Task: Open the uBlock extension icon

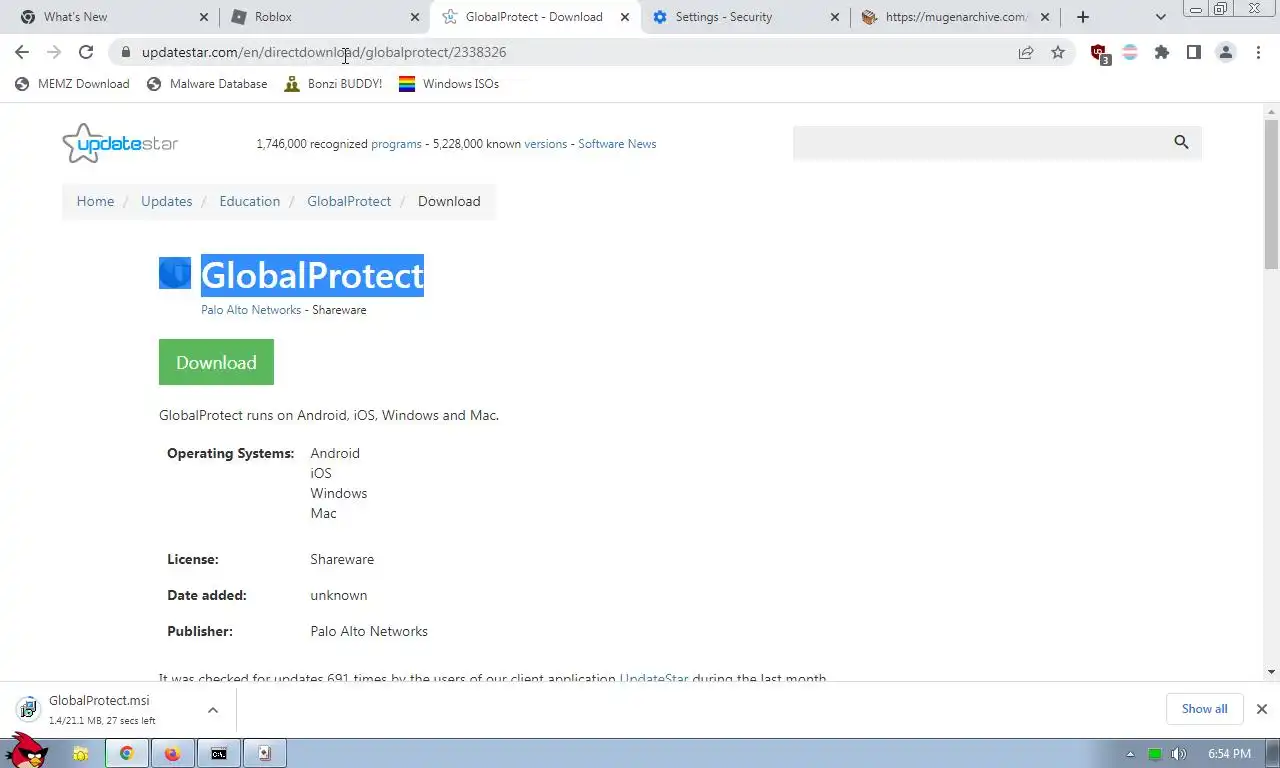Action: 1099,53
